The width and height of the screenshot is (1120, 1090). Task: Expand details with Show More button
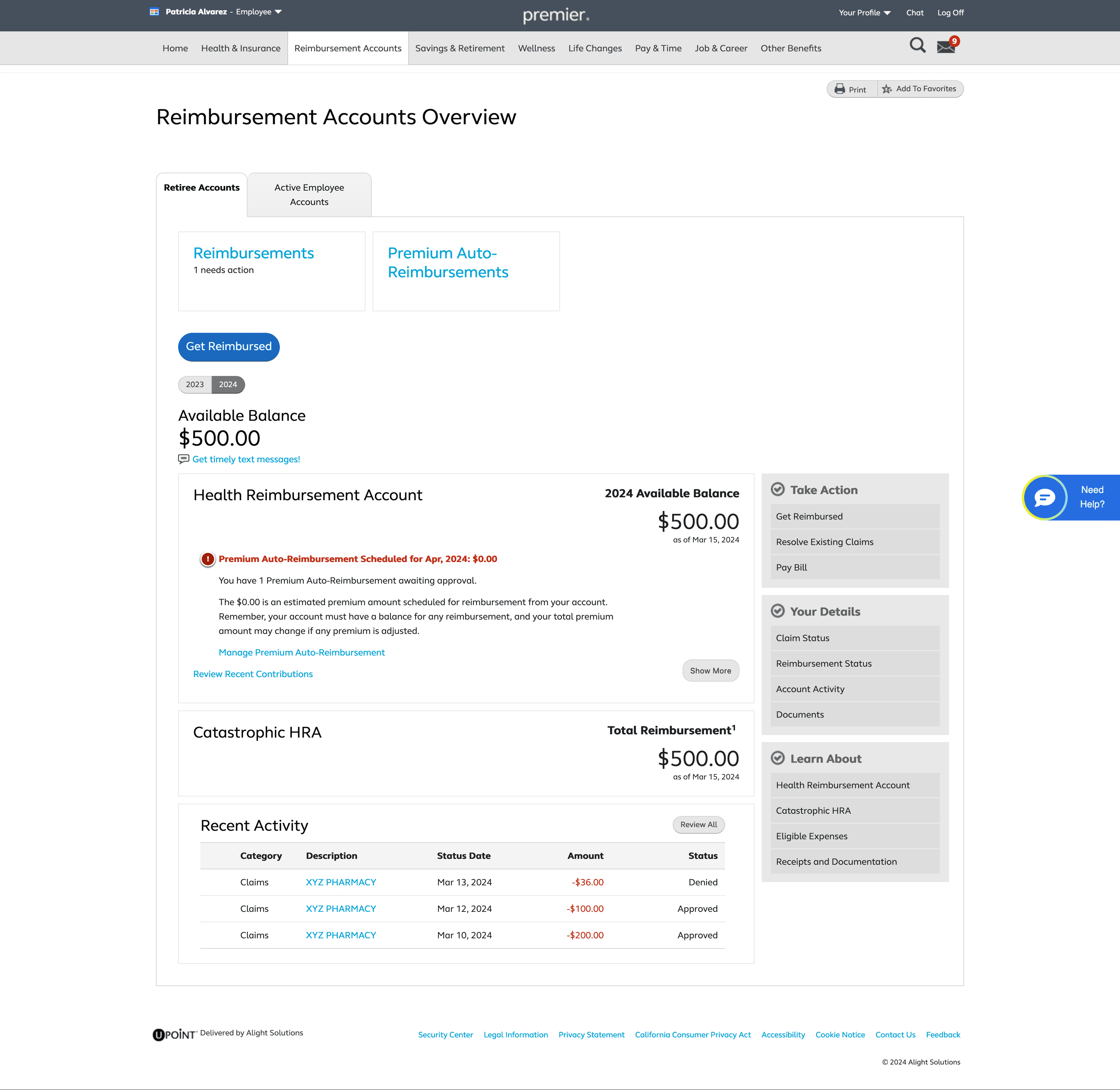tap(710, 671)
